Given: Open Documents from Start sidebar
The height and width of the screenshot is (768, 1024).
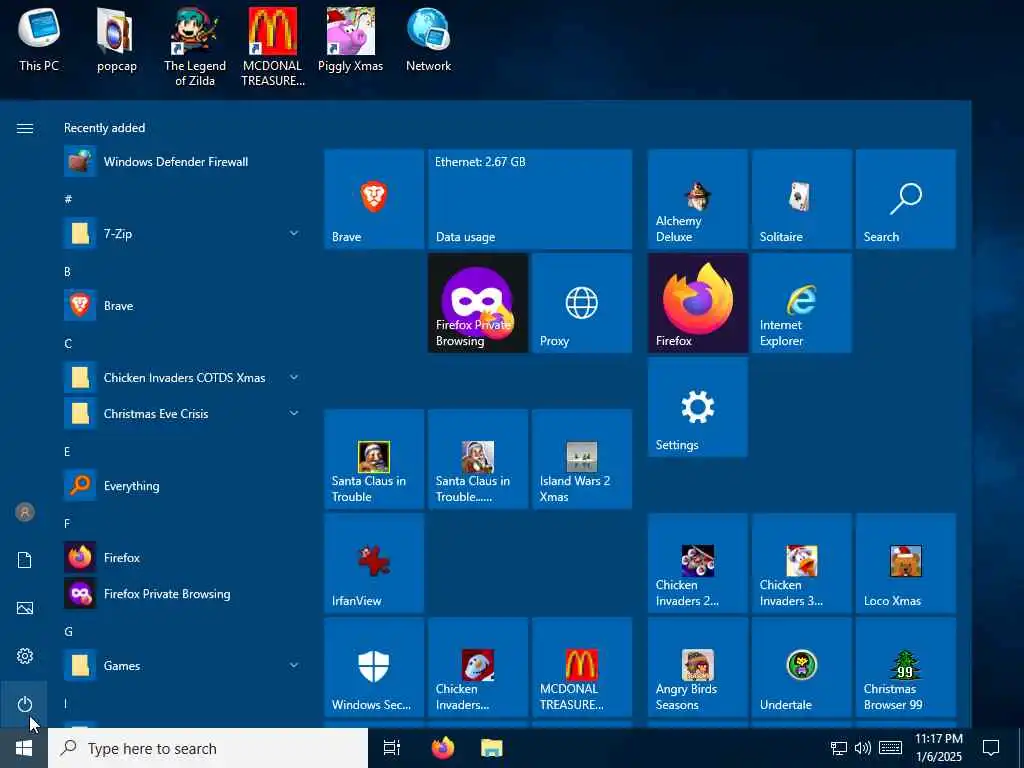Looking at the screenshot, I should 24,560.
